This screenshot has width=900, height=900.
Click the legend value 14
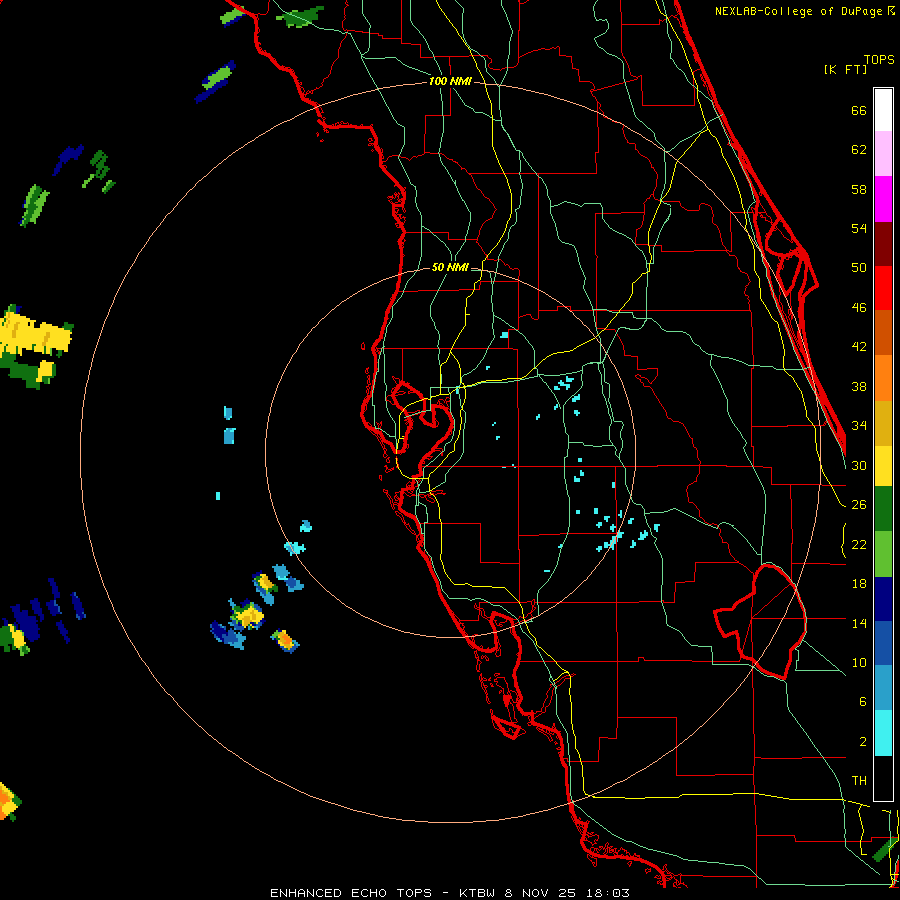[859, 623]
